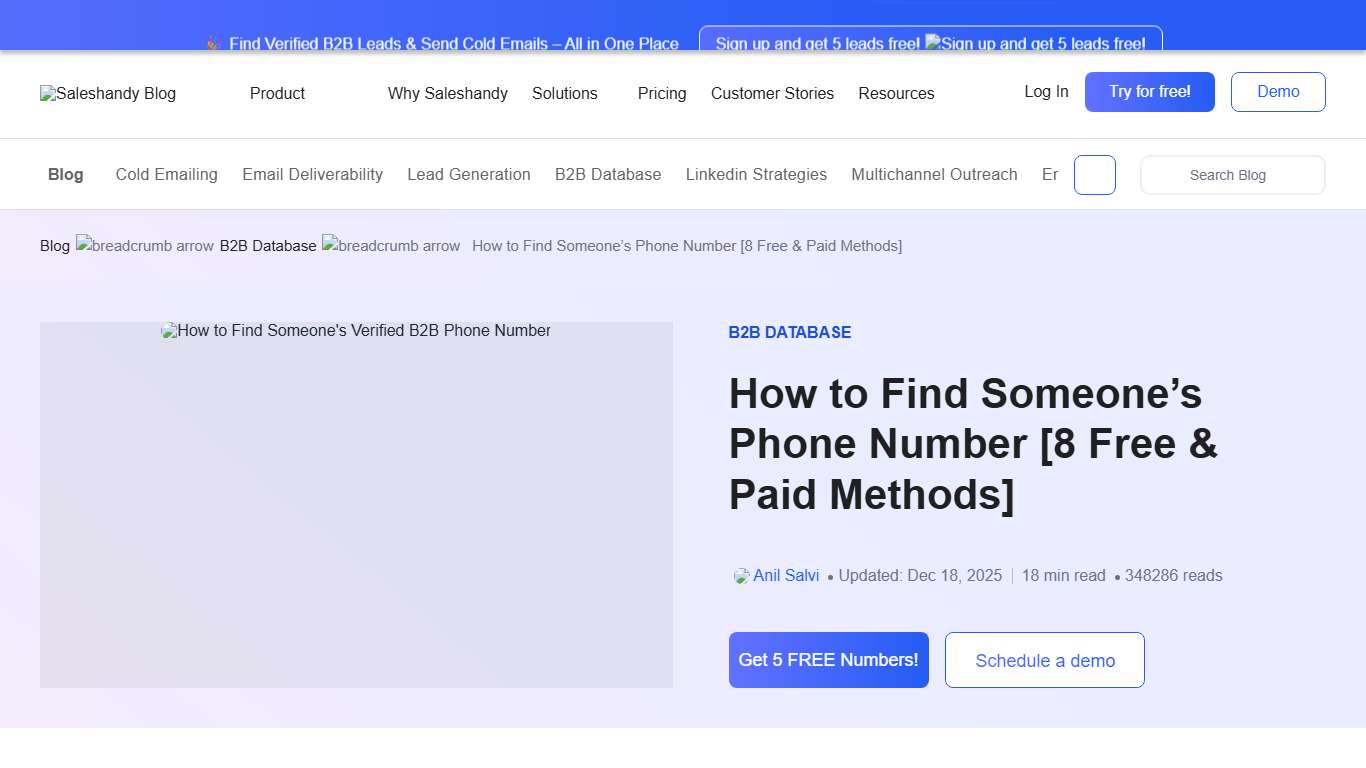
Task: Click the Saleshandy Blog logo
Action: point(107,93)
